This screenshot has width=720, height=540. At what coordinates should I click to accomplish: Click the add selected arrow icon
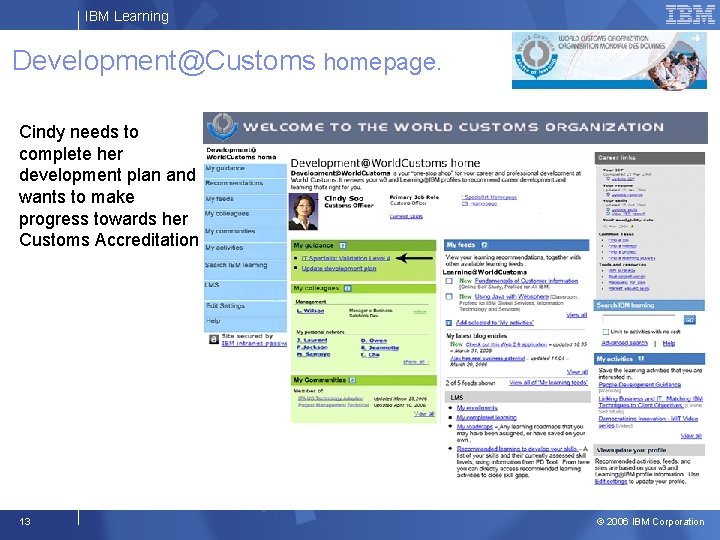coord(449,323)
